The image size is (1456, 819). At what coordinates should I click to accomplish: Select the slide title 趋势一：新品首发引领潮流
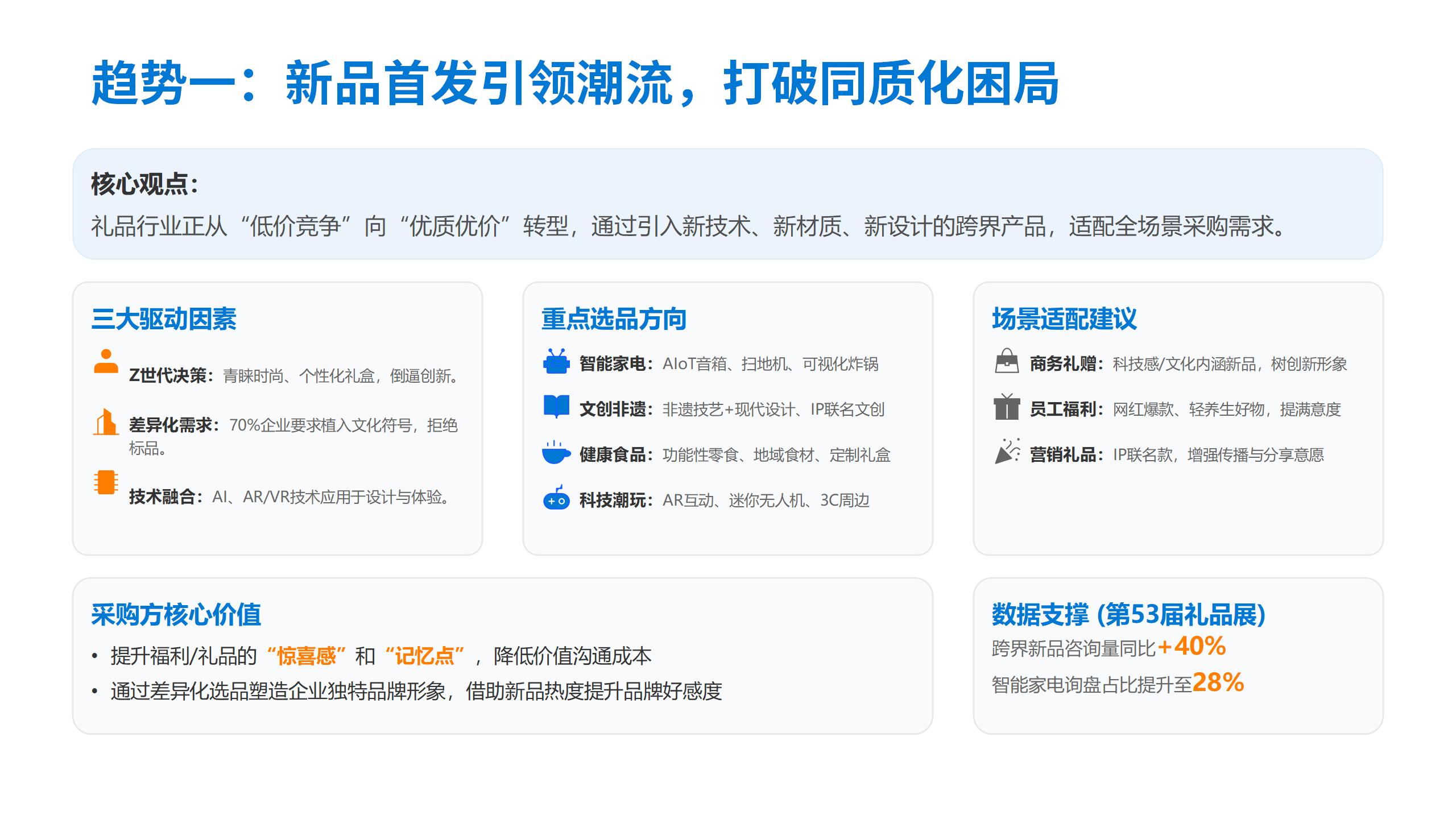tap(574, 84)
